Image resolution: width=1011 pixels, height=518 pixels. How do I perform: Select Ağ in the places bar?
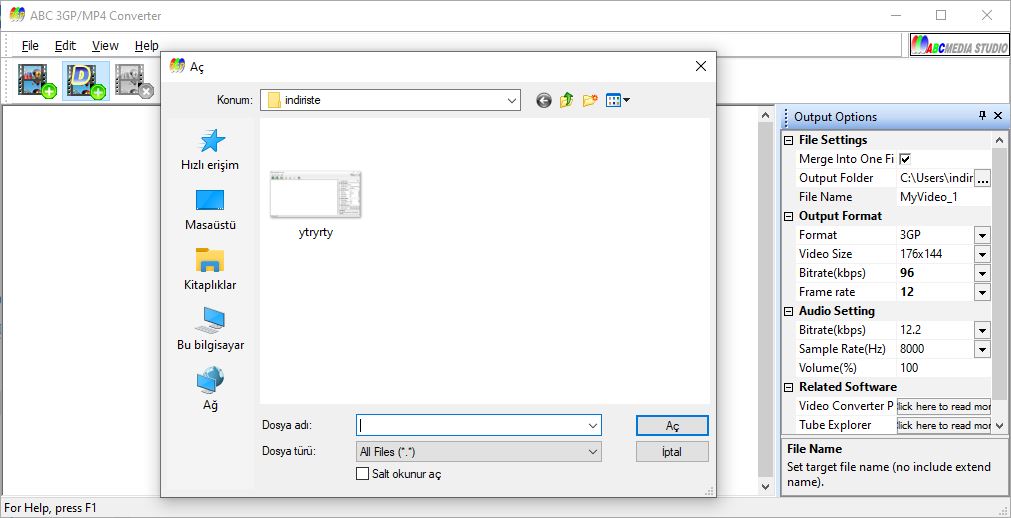[210, 390]
